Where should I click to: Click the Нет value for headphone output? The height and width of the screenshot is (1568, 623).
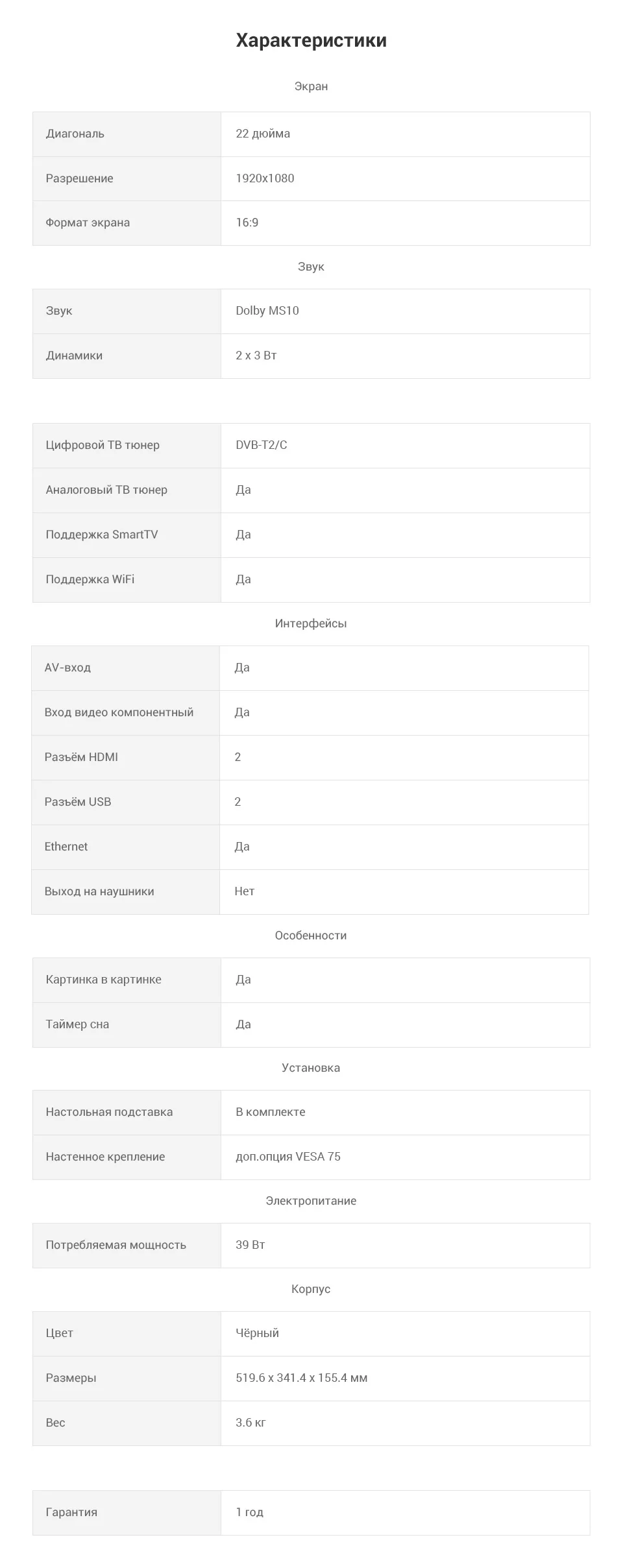tap(245, 891)
